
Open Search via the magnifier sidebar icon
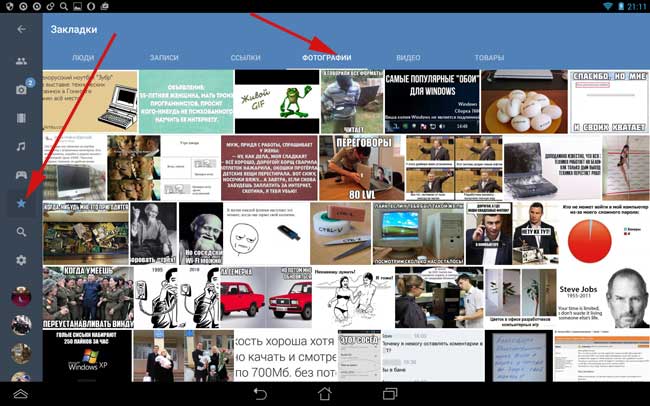point(21,232)
